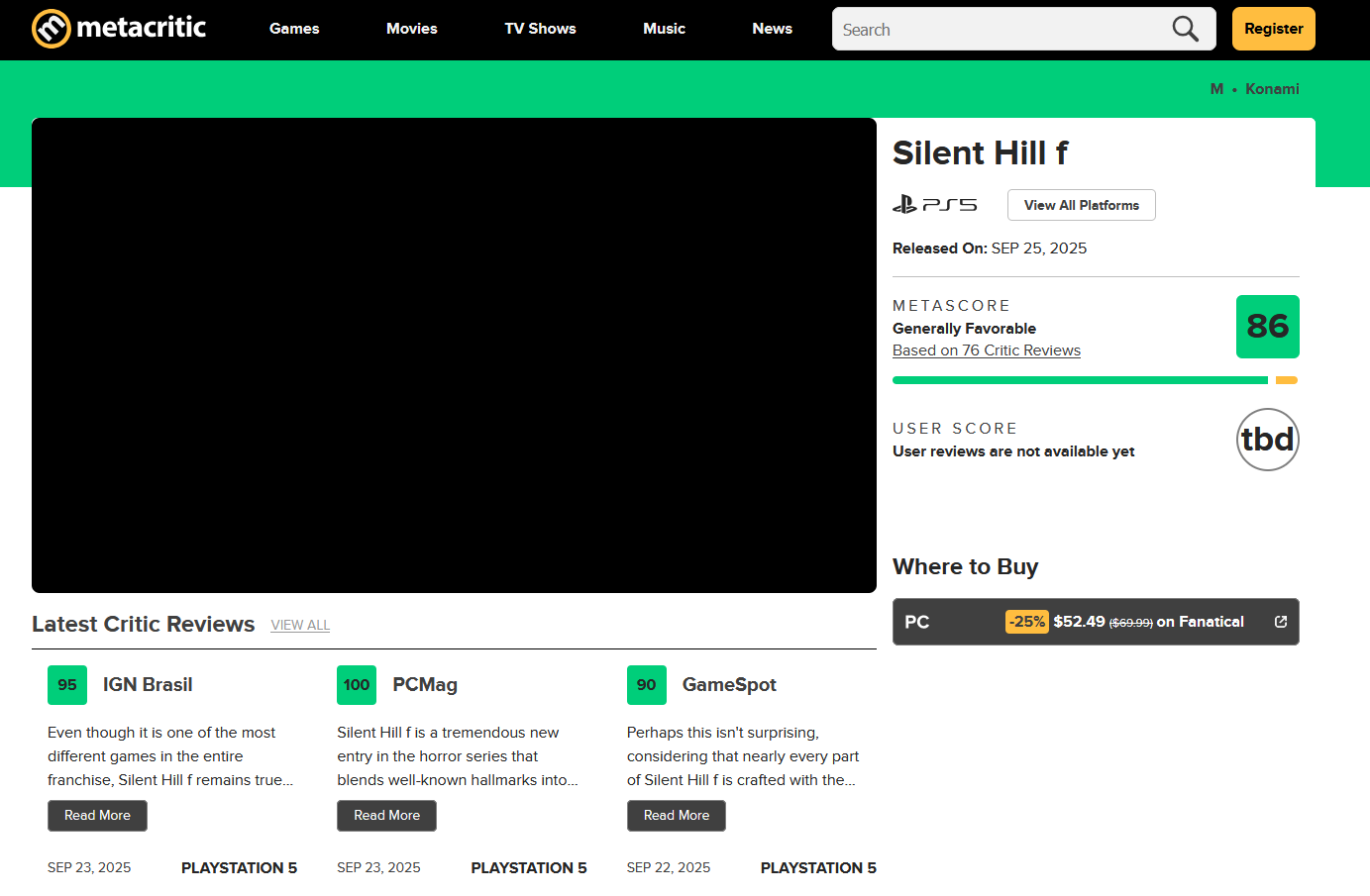Image resolution: width=1370 pixels, height=896 pixels.
Task: Read More of GameSpot review
Action: [677, 816]
